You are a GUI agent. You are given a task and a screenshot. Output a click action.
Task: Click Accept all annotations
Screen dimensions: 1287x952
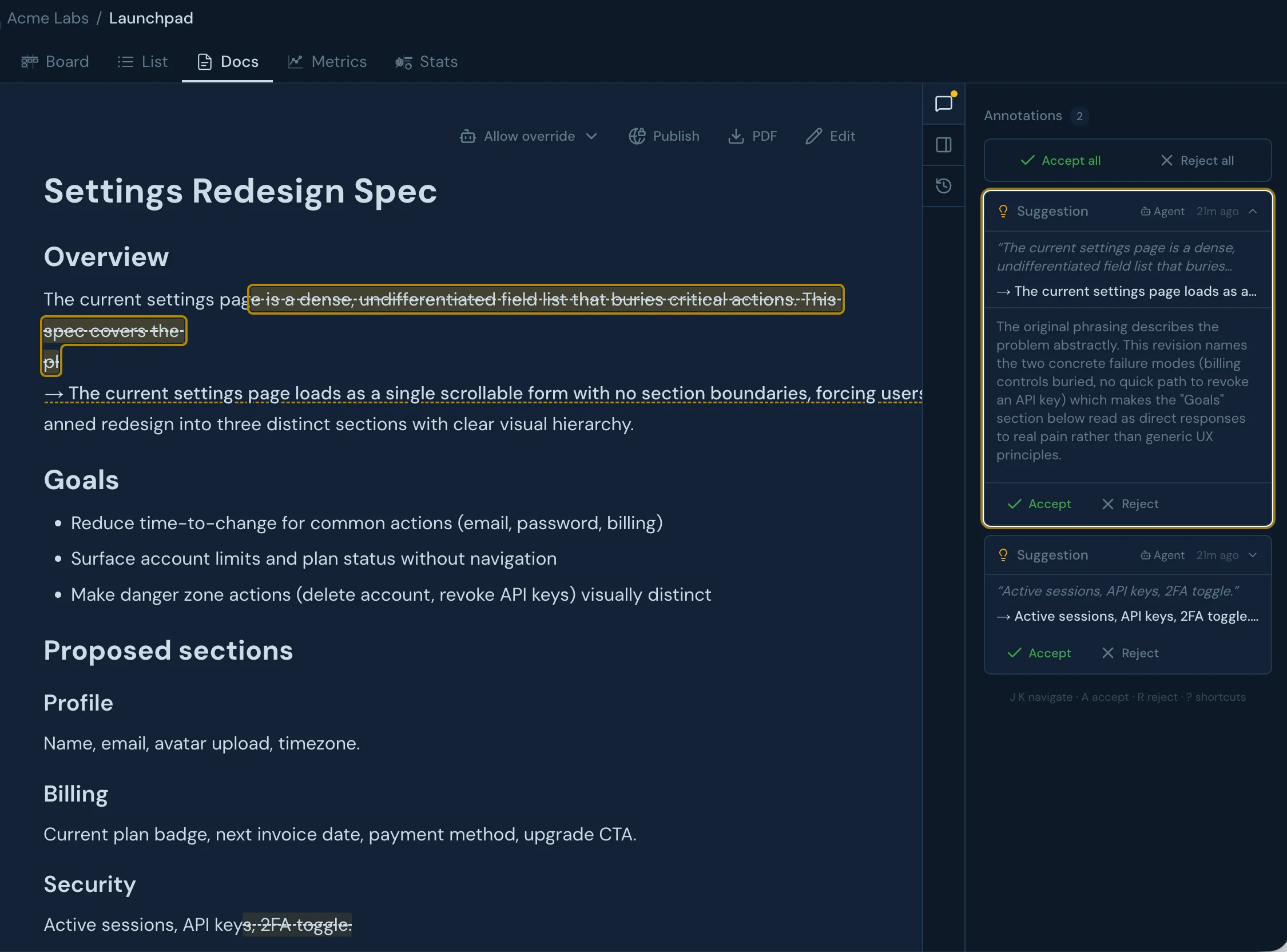(x=1060, y=161)
